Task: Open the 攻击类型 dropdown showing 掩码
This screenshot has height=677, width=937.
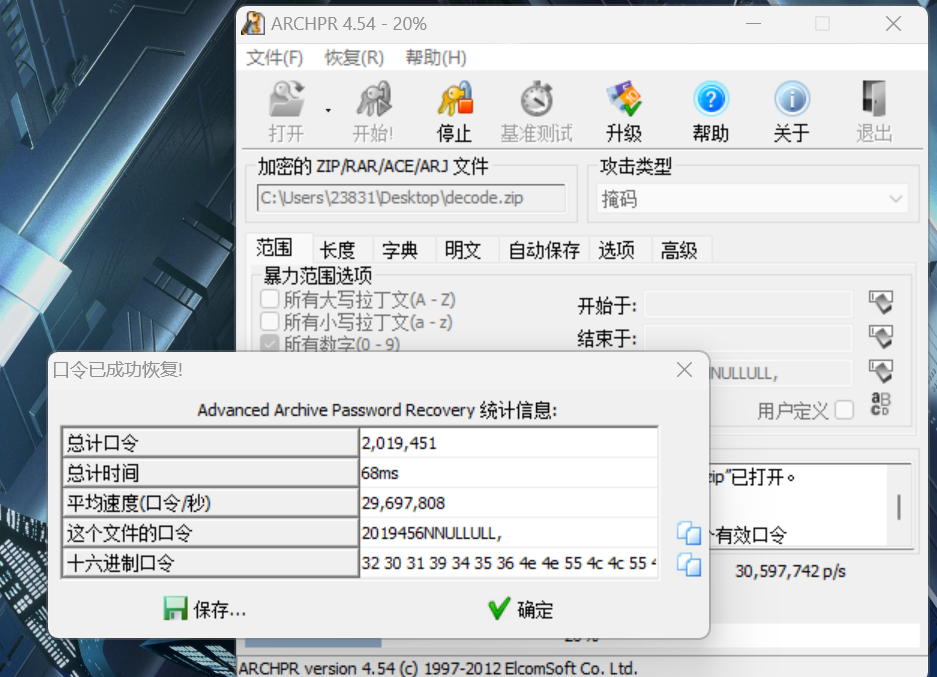Action: 752,198
